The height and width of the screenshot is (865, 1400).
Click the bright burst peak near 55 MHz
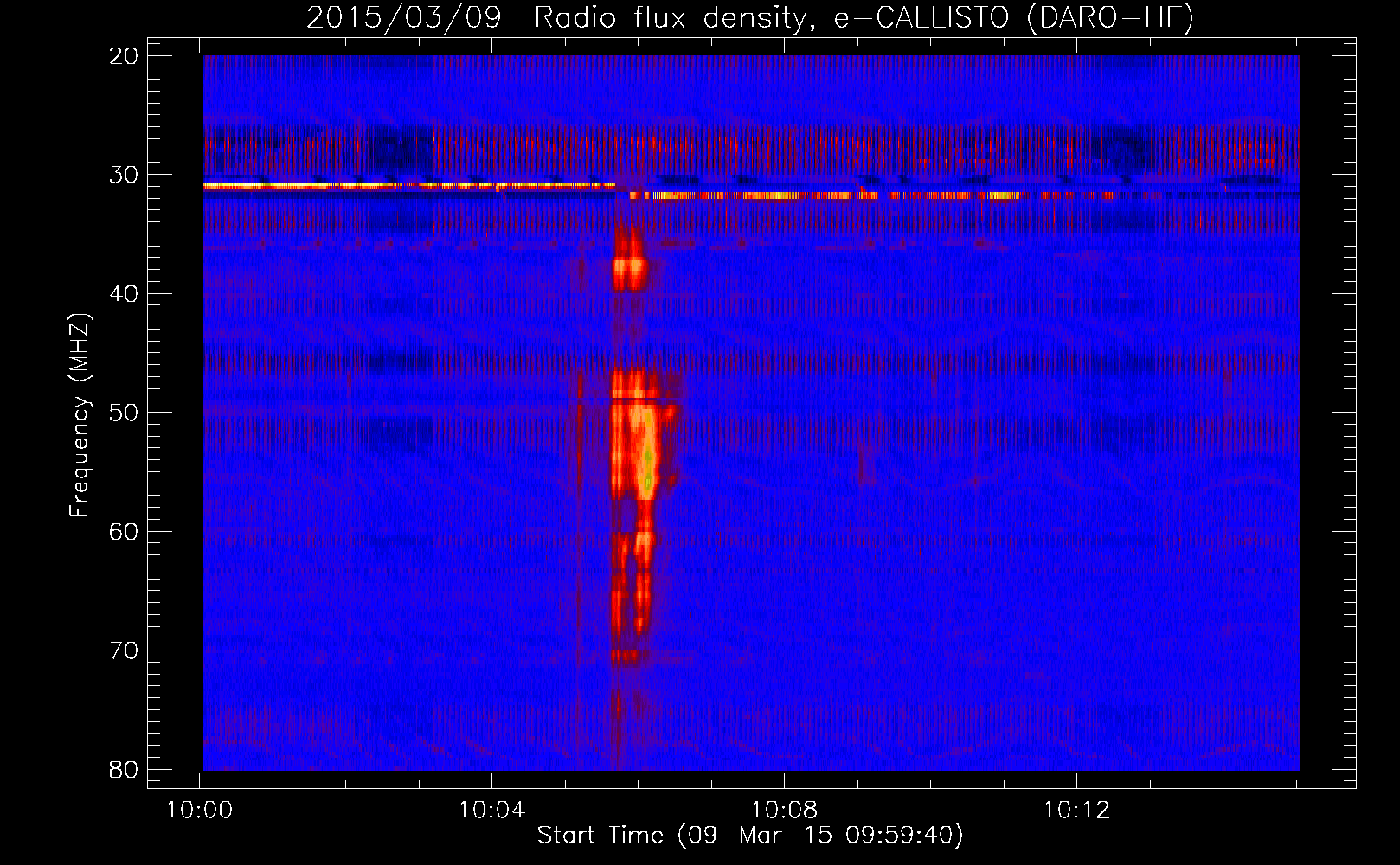(647, 467)
